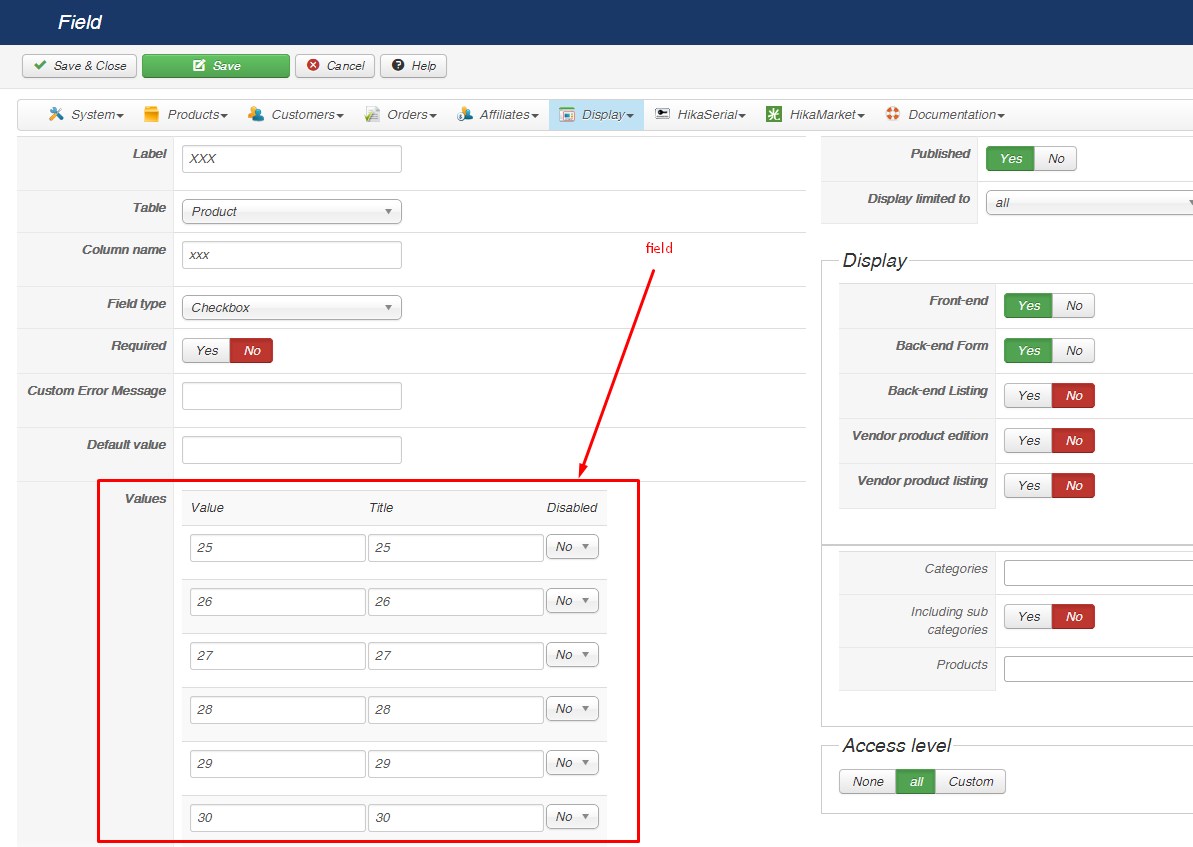
Task: Click the Value field containing 25
Action: tap(278, 548)
